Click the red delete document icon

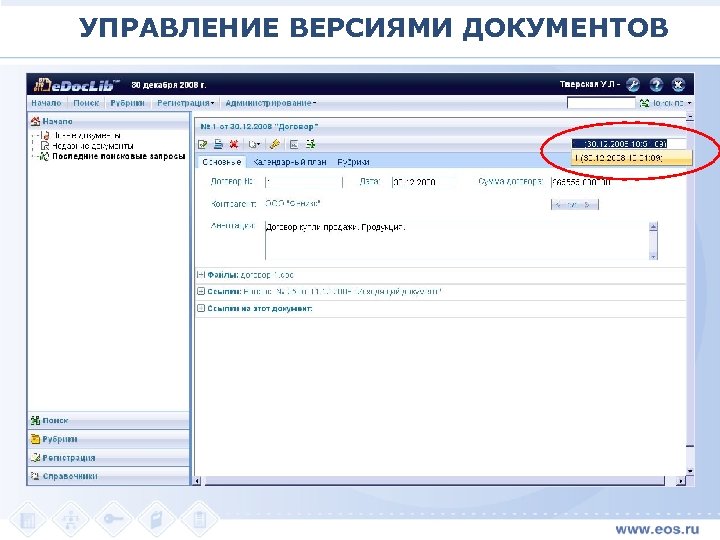[x=234, y=144]
